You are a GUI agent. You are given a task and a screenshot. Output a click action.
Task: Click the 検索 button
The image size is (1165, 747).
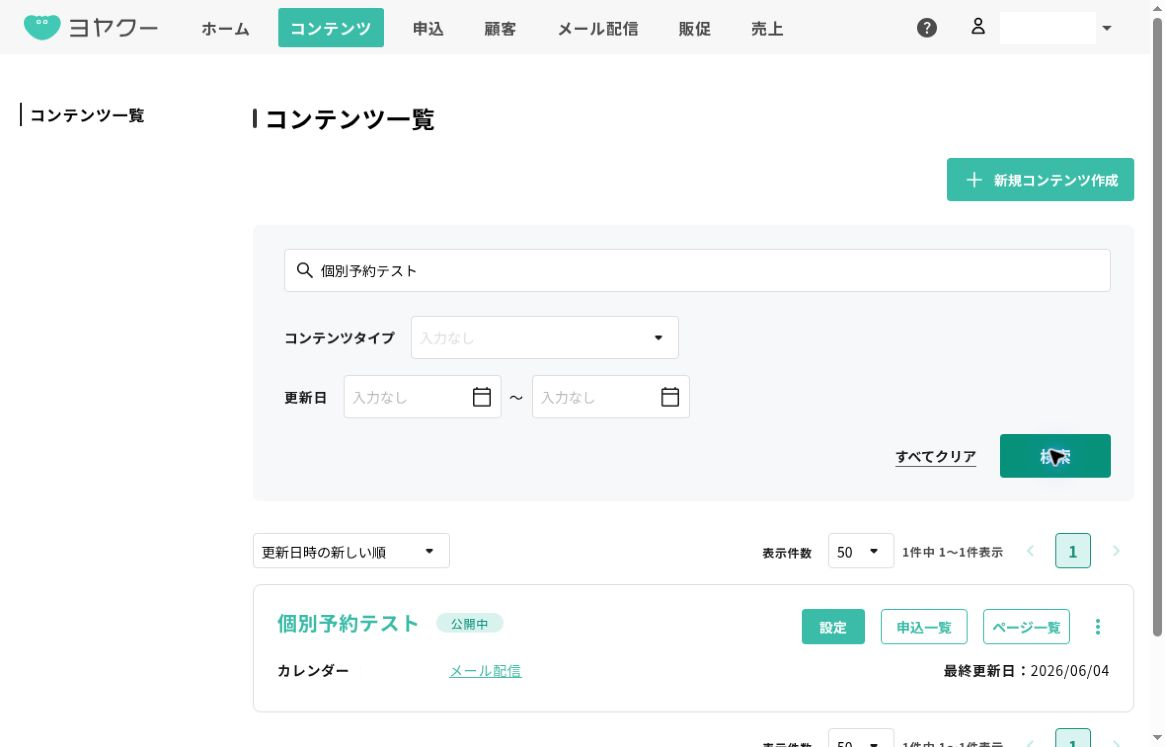click(x=1054, y=456)
